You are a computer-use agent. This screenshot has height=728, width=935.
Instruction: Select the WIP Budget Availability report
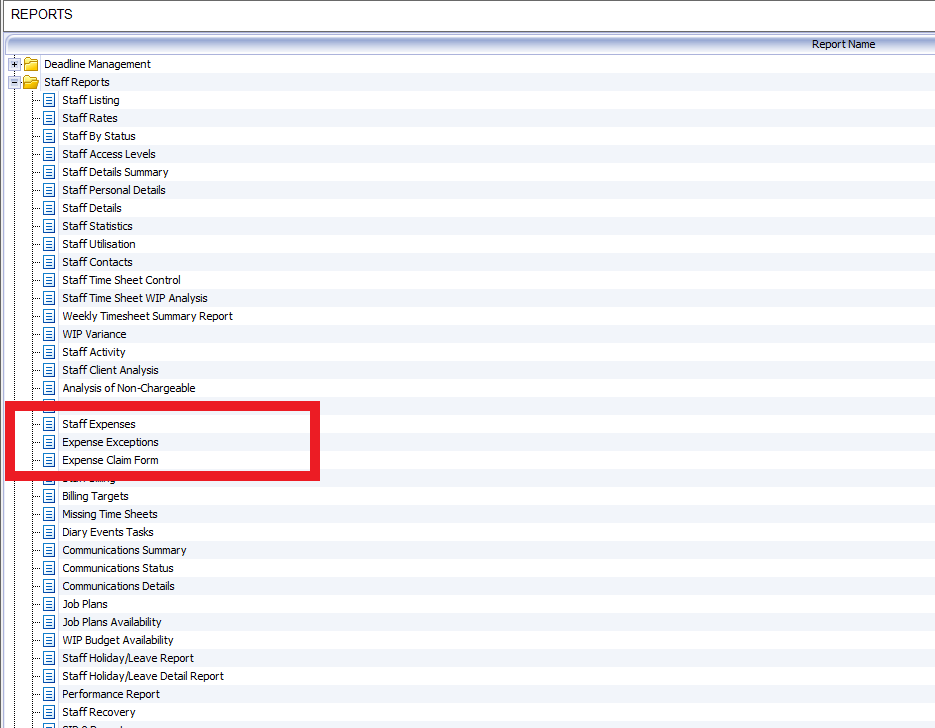point(117,640)
